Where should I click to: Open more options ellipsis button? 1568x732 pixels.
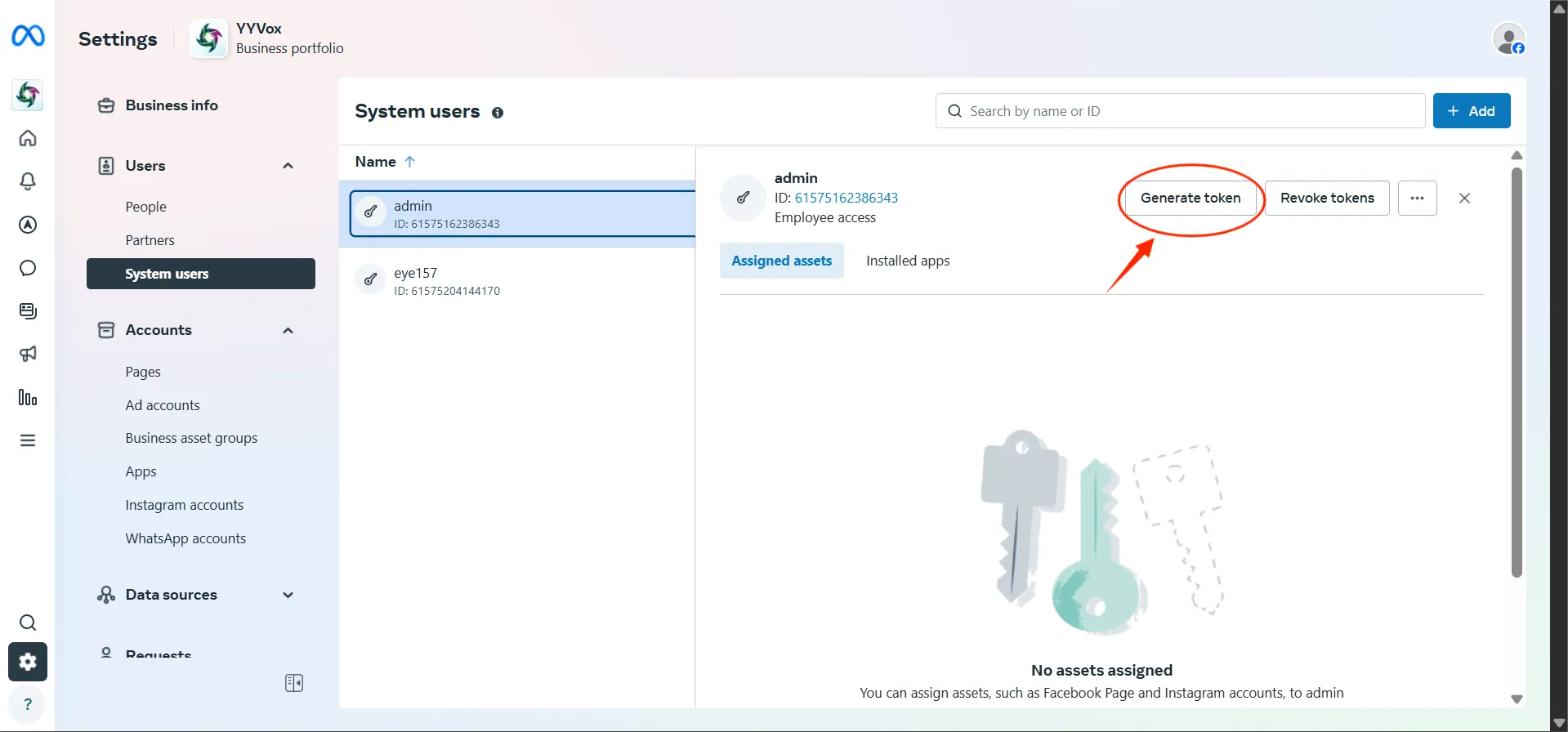click(1417, 198)
